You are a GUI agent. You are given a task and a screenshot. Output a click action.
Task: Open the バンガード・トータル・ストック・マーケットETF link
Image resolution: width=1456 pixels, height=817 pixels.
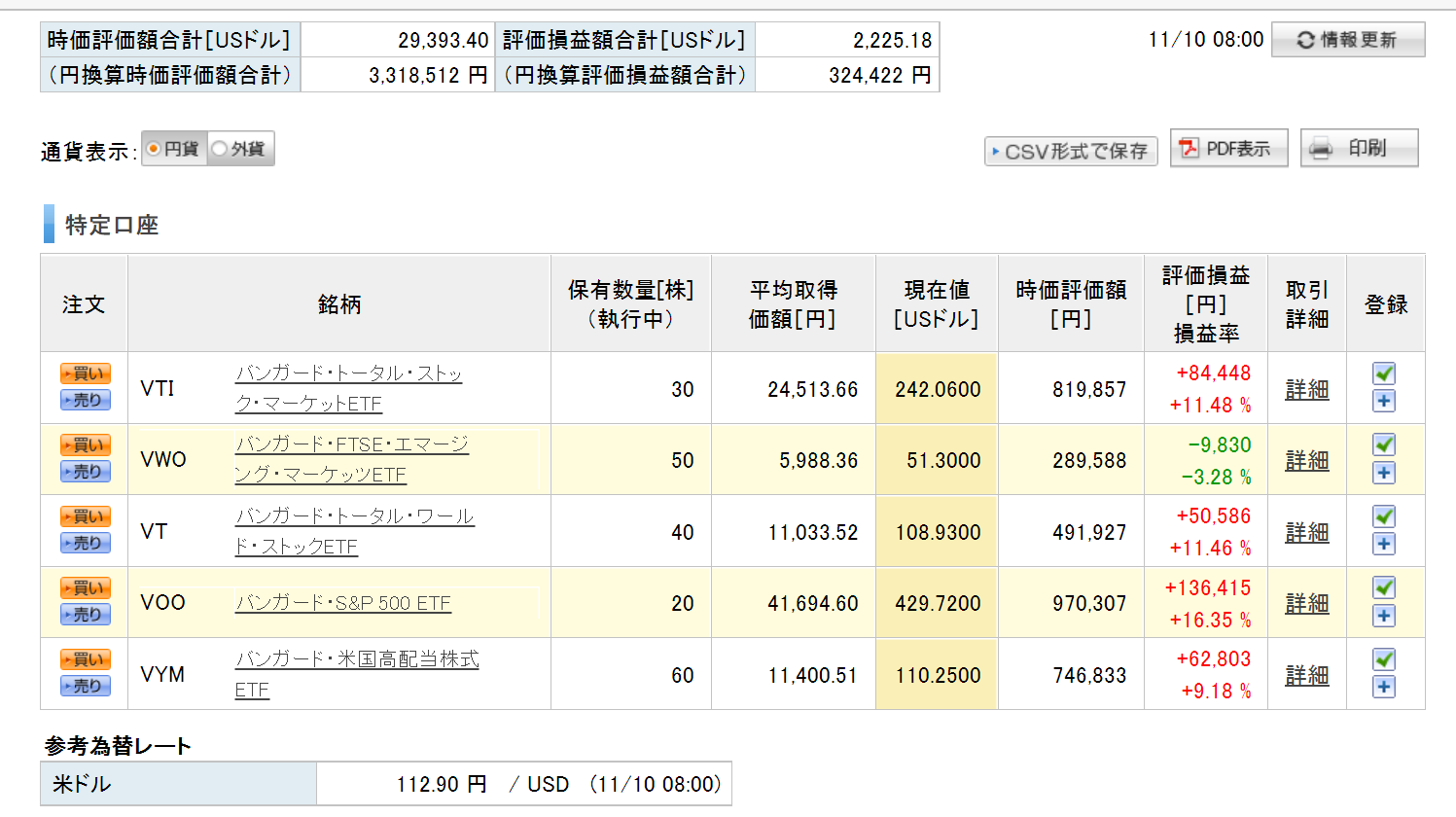click(348, 388)
